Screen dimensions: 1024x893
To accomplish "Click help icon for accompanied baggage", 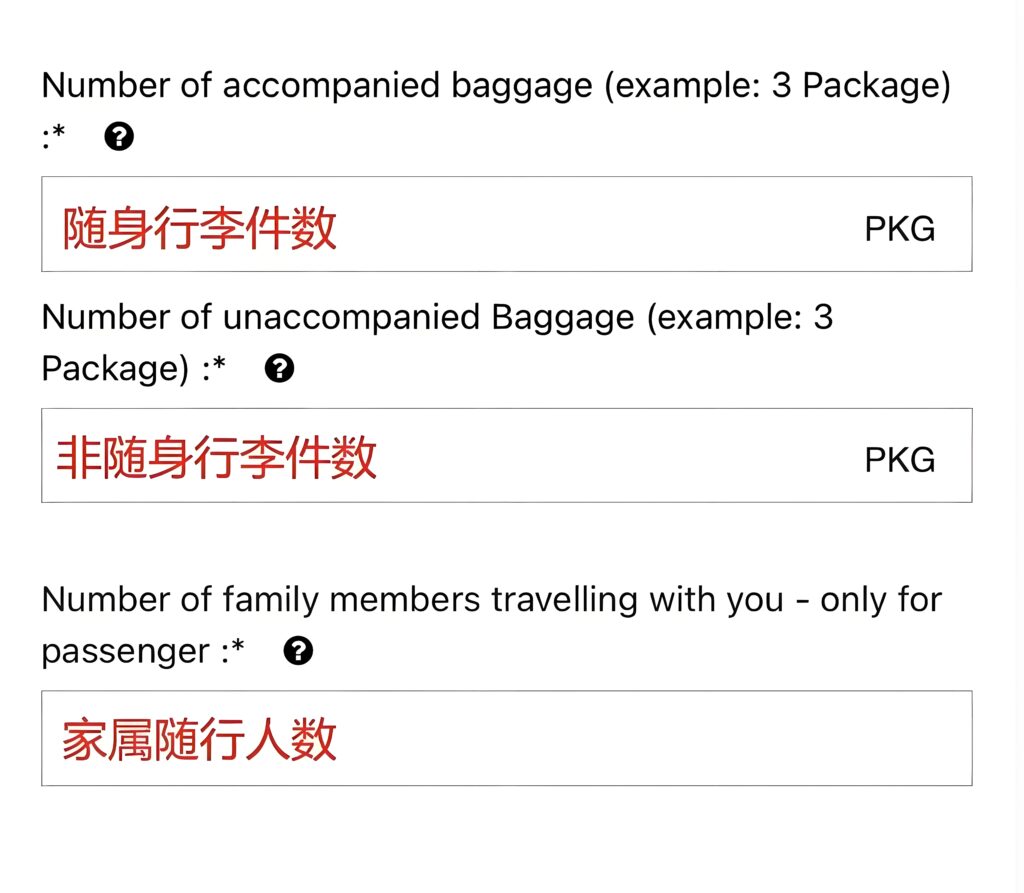I will [119, 137].
